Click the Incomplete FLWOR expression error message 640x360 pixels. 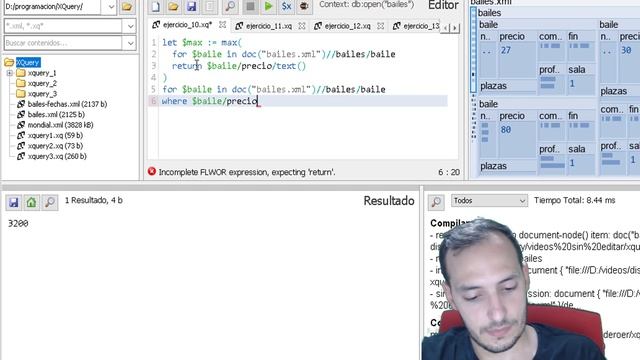click(247, 172)
